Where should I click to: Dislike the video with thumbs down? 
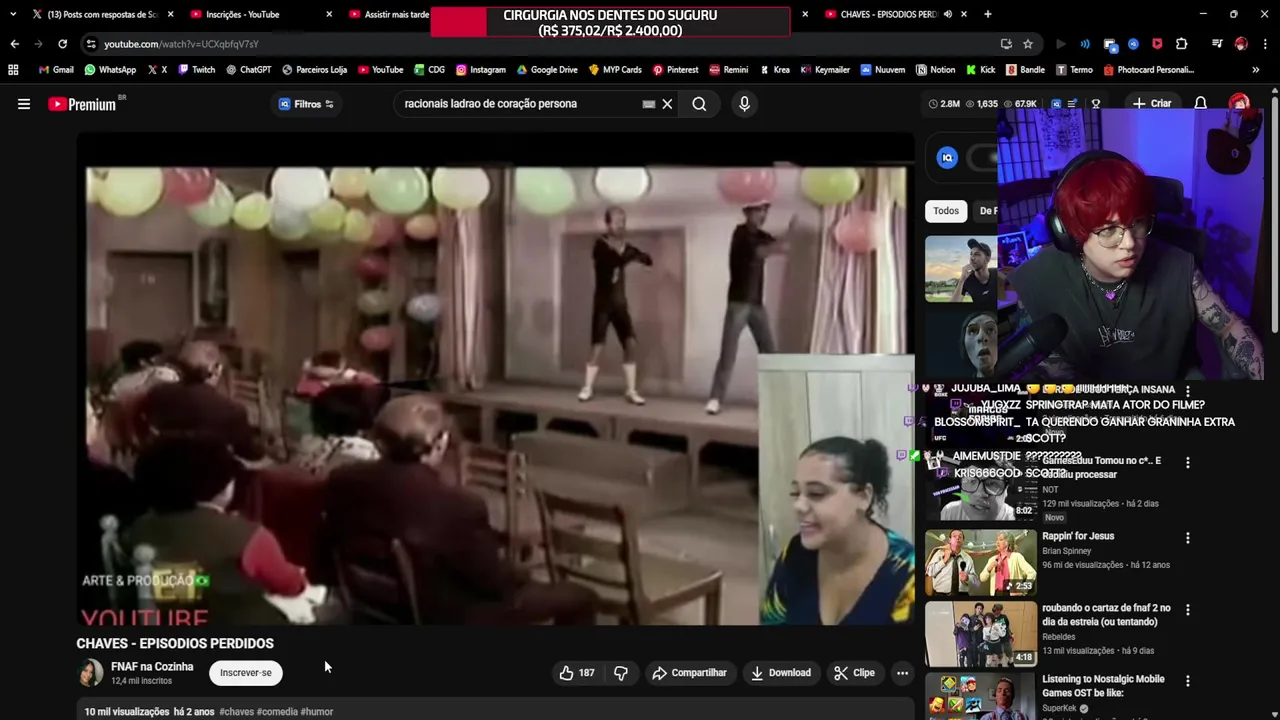pos(621,673)
